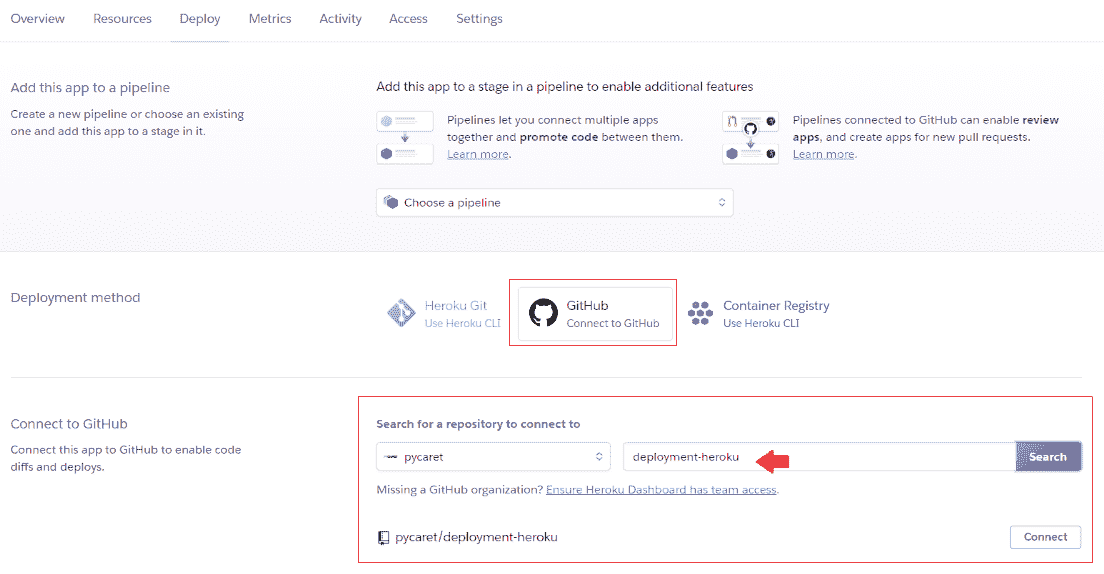Open the Activity tab
Screen dimensions: 1104x574
pos(340,19)
